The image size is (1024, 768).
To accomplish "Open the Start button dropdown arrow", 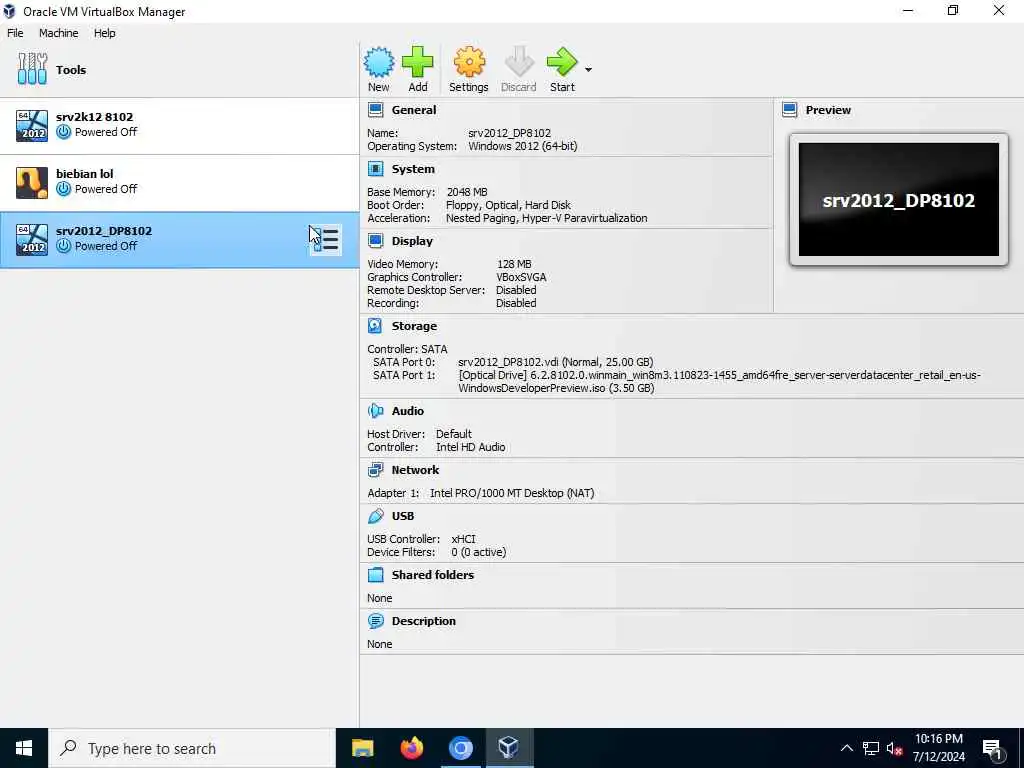I will (588, 70).
